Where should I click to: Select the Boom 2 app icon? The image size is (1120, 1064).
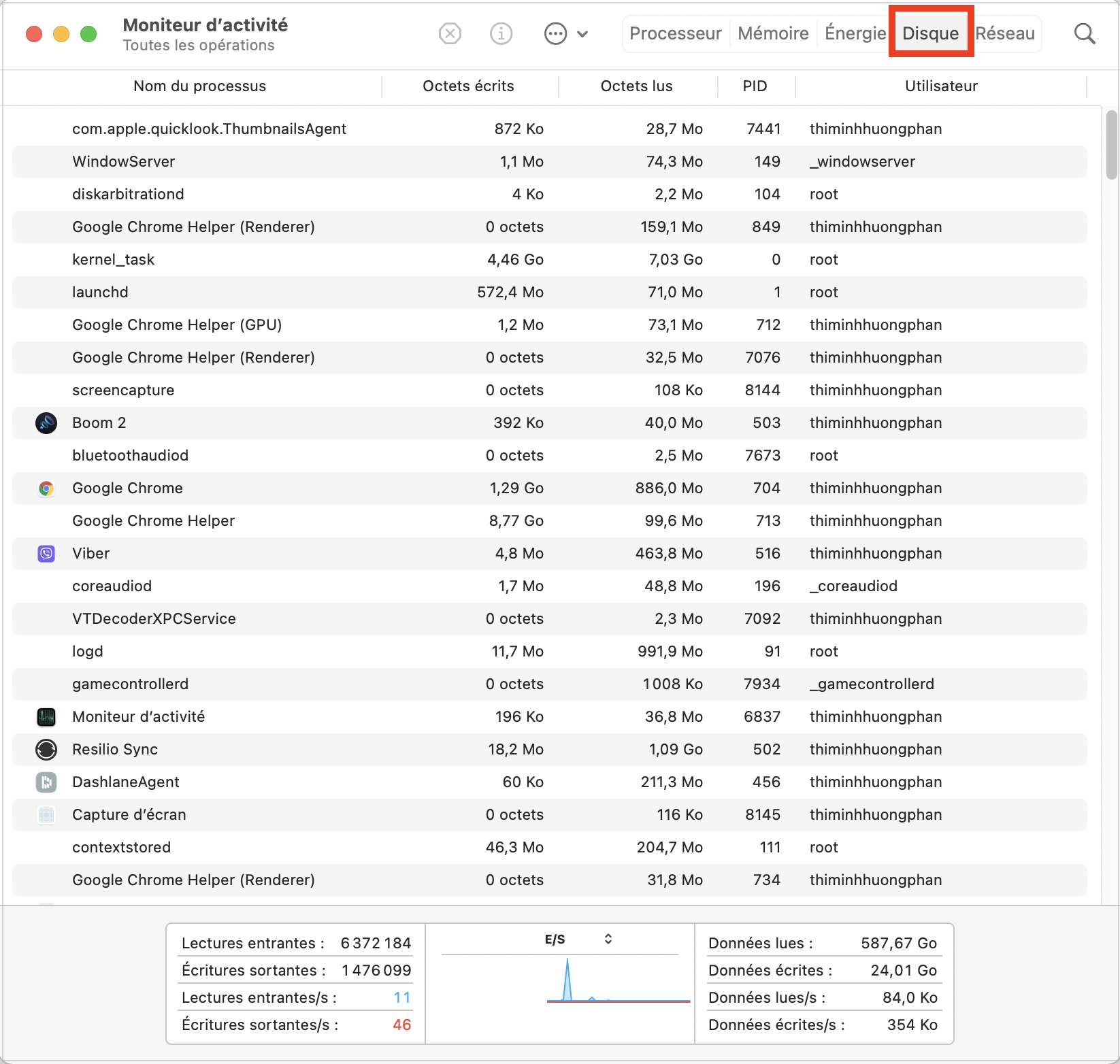click(46, 423)
